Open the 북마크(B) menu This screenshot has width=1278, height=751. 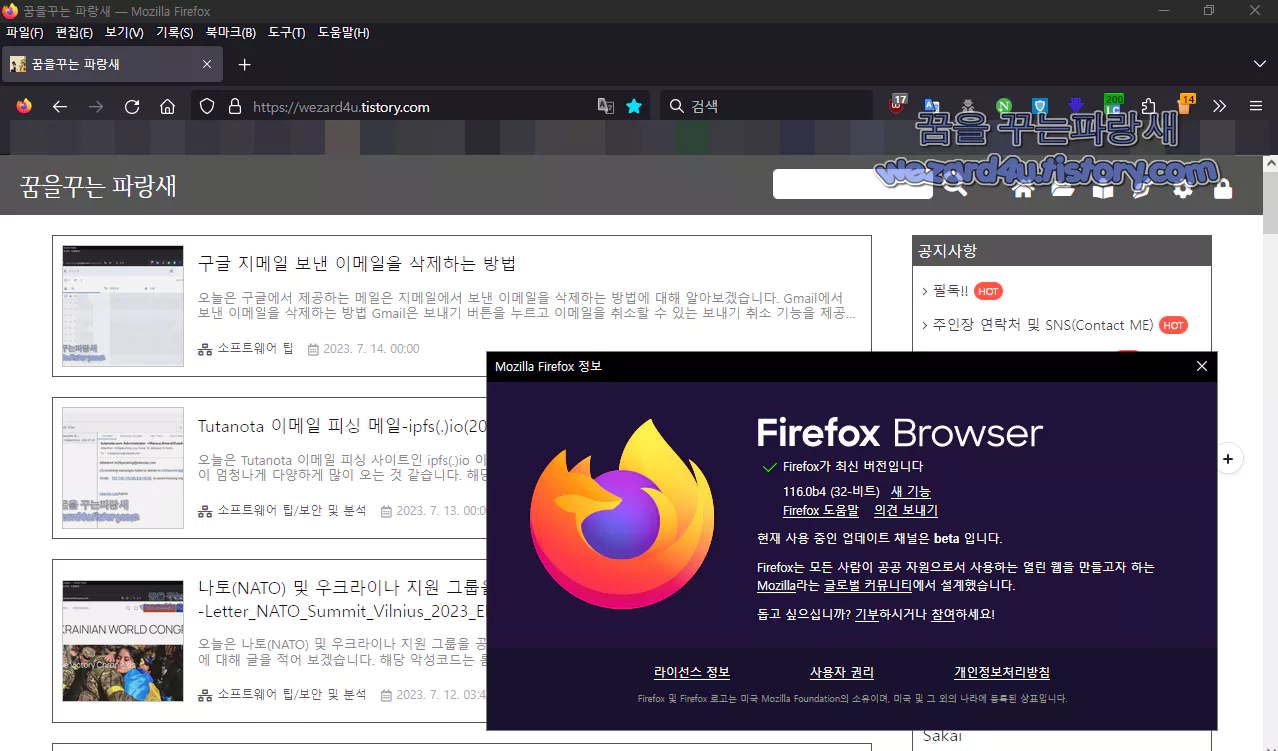pyautogui.click(x=230, y=32)
